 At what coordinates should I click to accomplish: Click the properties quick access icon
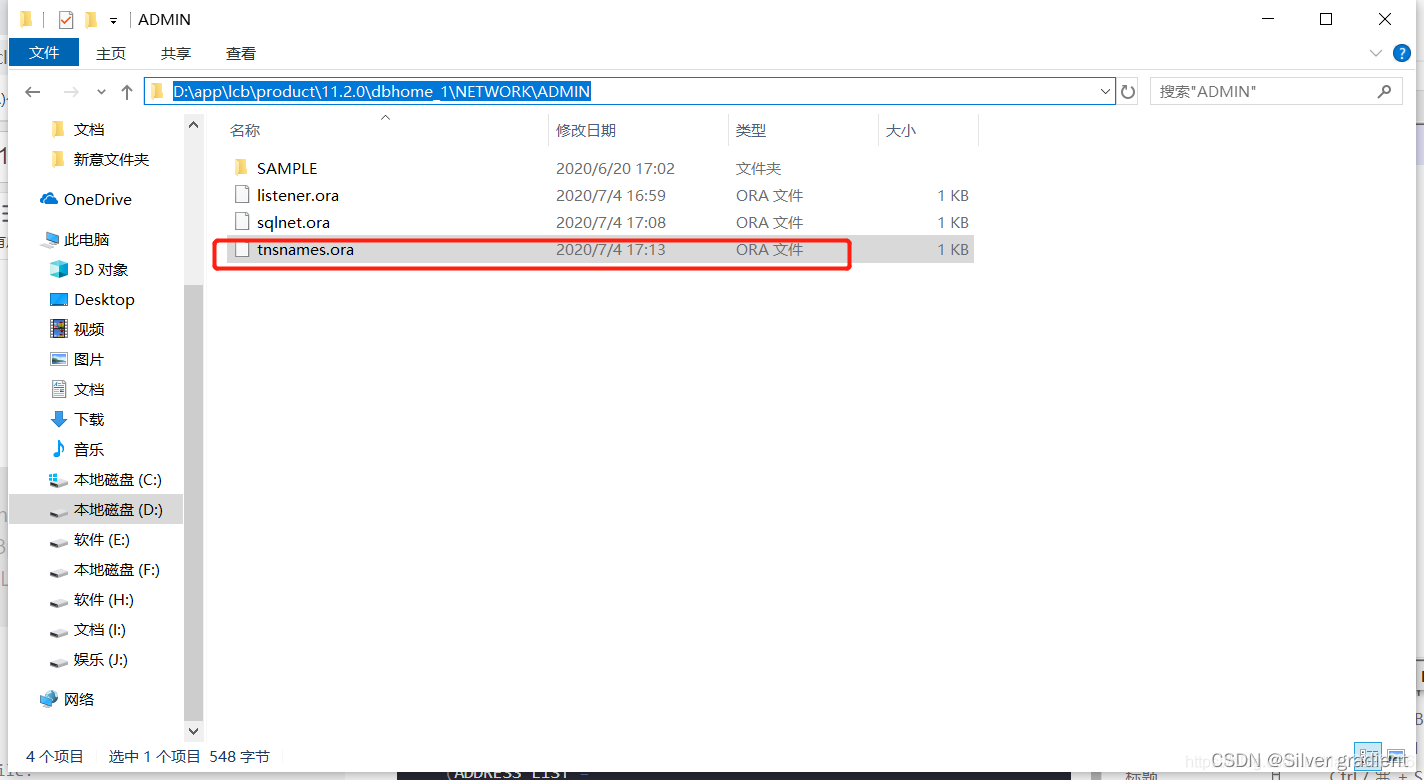pos(66,19)
